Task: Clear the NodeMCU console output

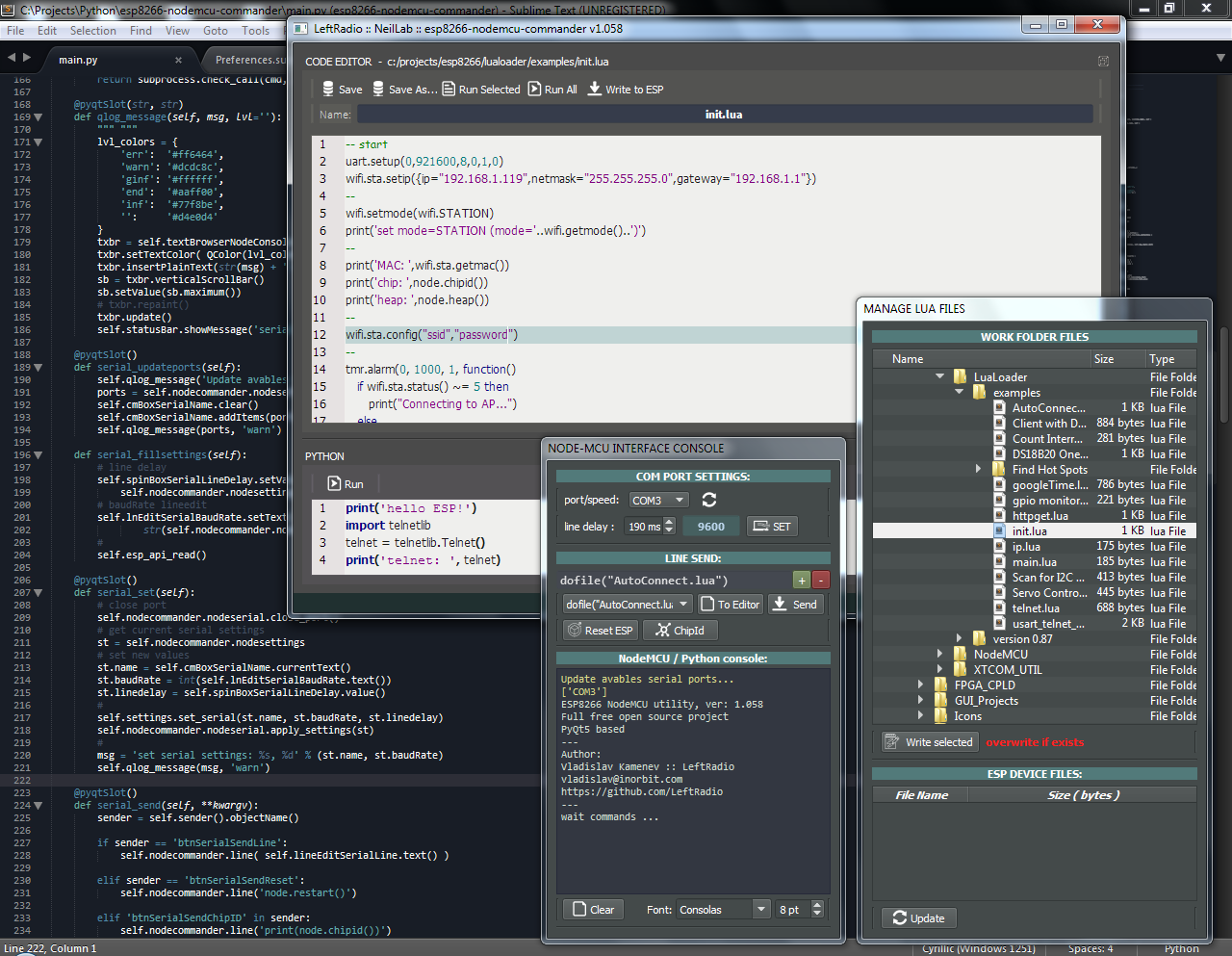Action: tap(594, 909)
